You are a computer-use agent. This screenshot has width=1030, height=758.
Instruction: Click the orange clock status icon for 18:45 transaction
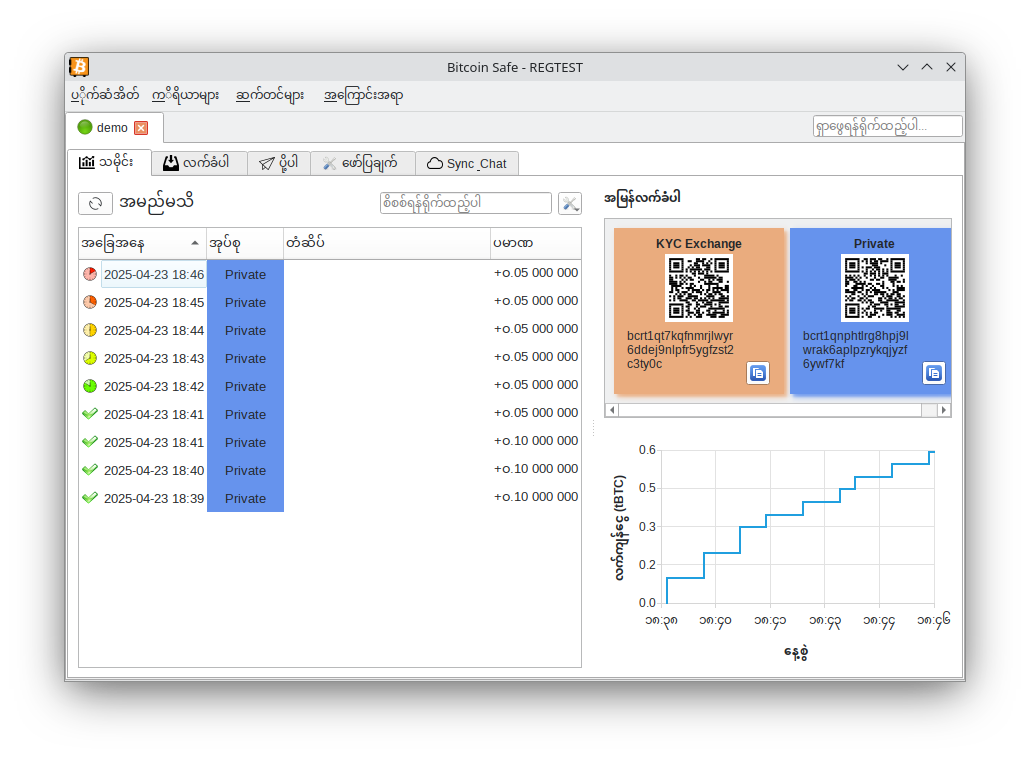click(90, 302)
